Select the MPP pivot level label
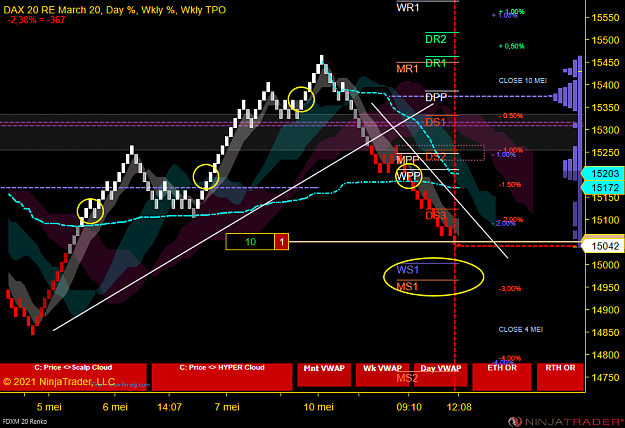This screenshot has height=428, width=625. point(408,160)
